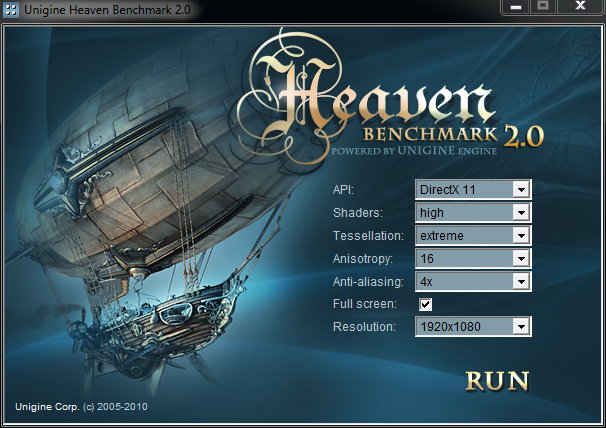Image resolution: width=606 pixels, height=428 pixels.
Task: Click the Full screen: label
Action: [x=365, y=304]
